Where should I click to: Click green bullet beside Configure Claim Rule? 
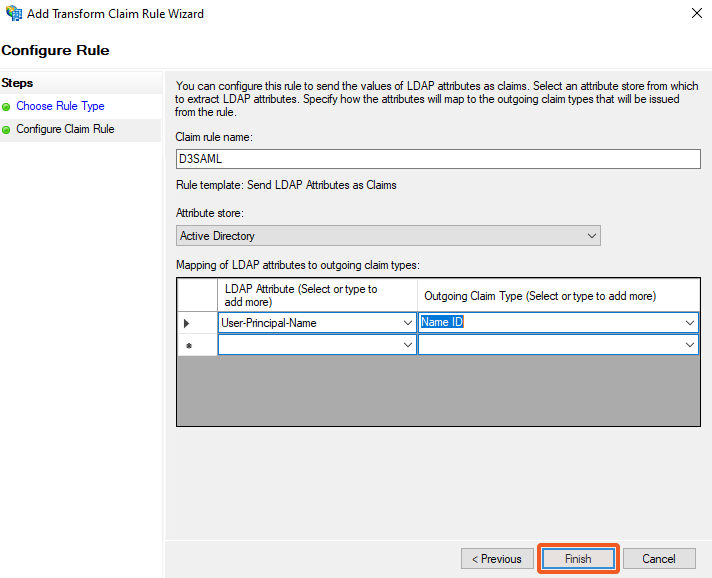pyautogui.click(x=7, y=129)
